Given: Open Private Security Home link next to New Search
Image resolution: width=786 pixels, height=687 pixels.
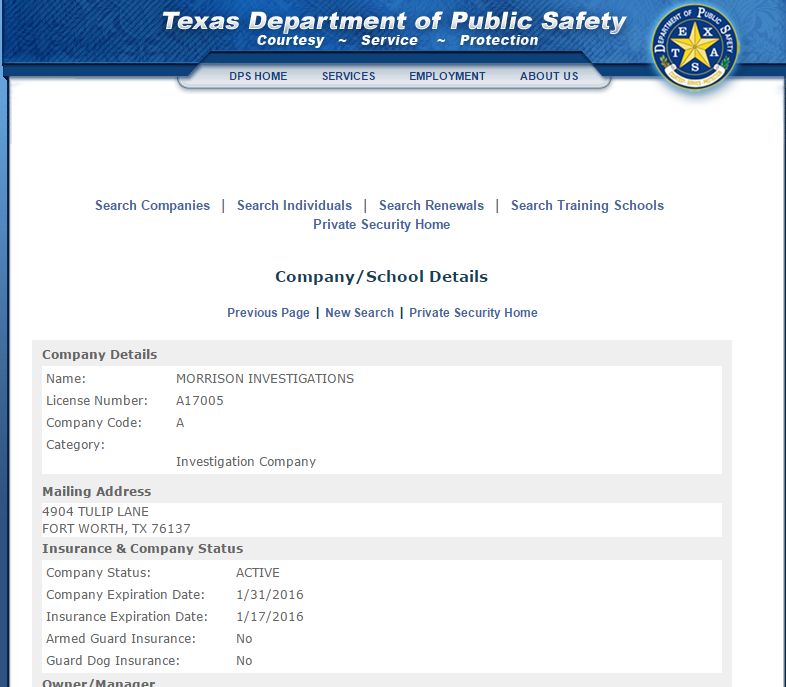Looking at the screenshot, I should 473,313.
